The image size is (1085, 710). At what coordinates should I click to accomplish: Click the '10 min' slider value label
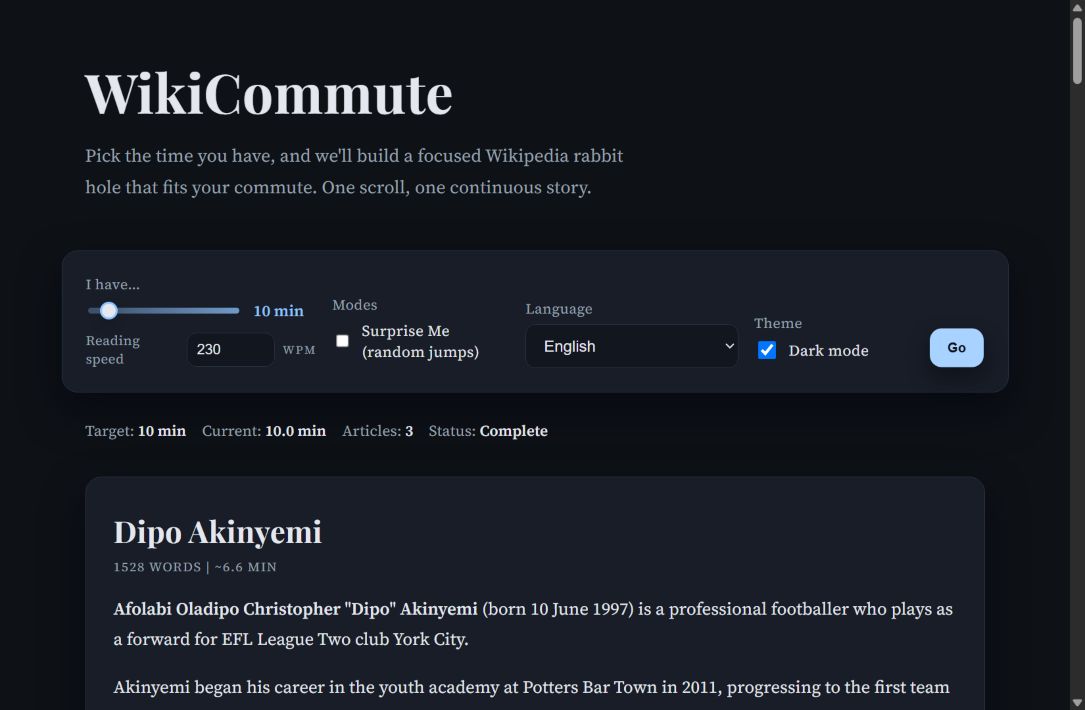[x=278, y=311]
